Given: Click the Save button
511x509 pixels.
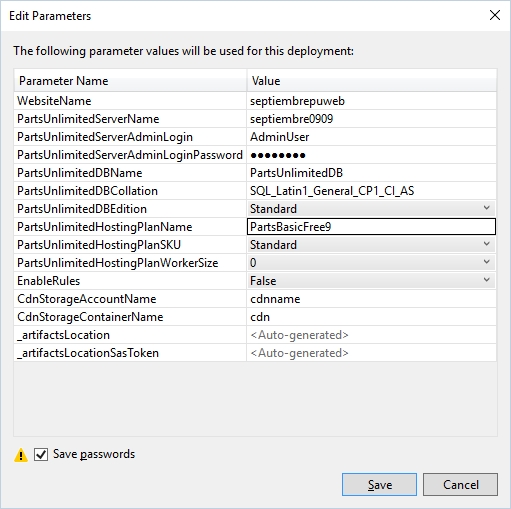Looking at the screenshot, I should tap(379, 484).
